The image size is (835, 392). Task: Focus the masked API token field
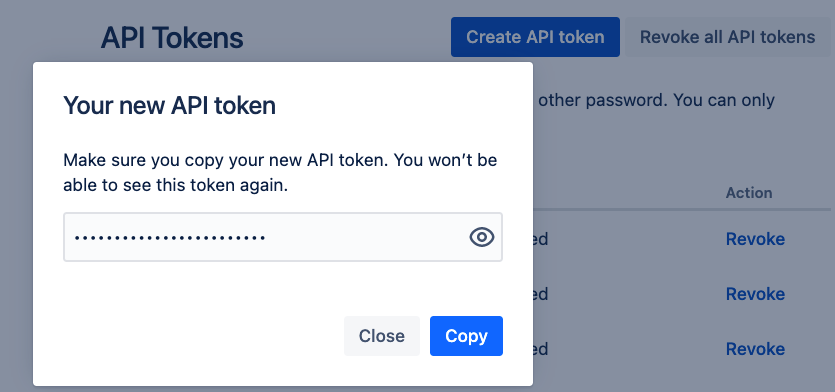pyautogui.click(x=283, y=237)
